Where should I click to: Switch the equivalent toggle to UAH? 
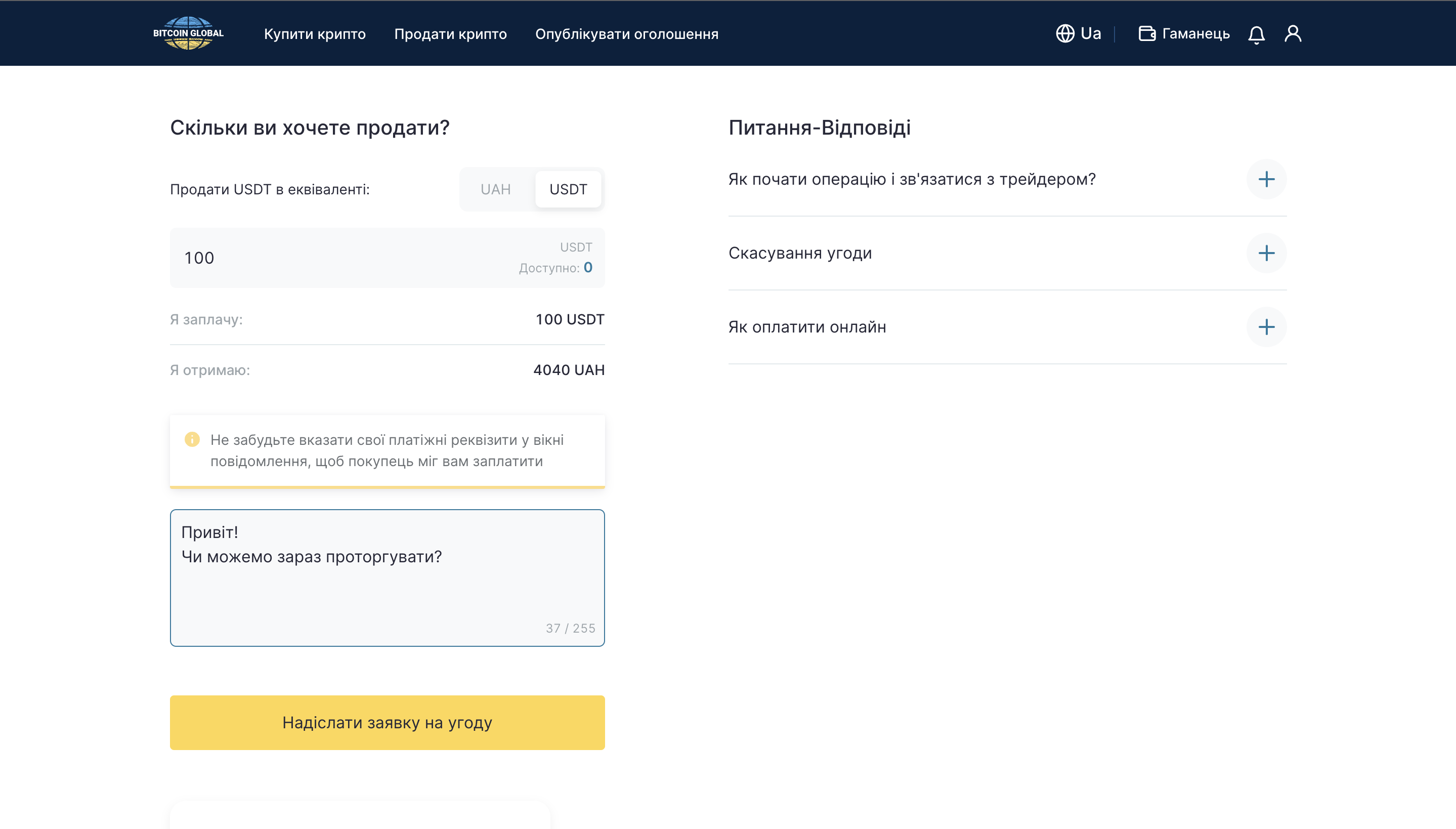tap(496, 190)
